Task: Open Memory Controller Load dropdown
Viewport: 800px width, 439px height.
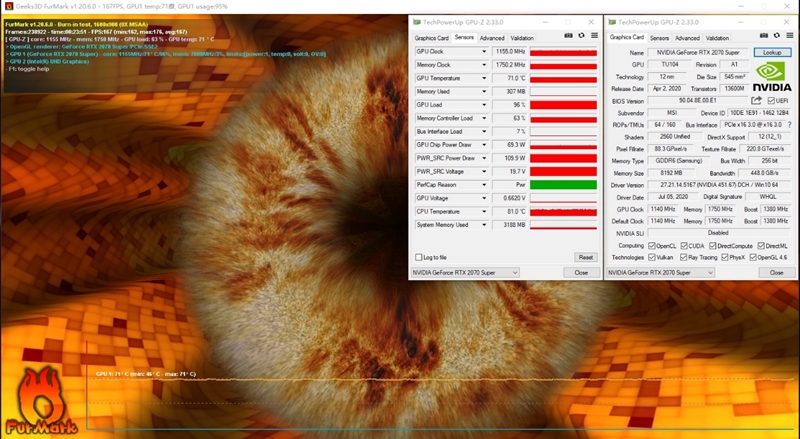Action: point(484,118)
